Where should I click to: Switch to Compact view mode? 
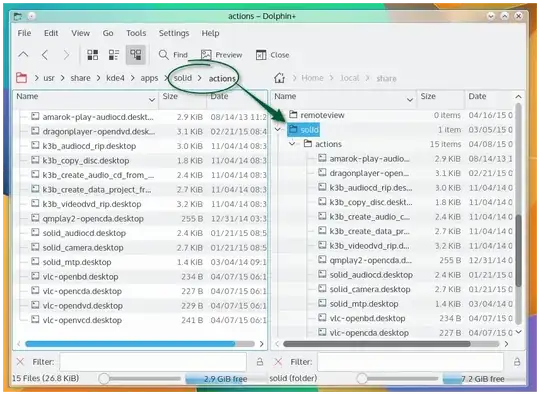pos(114,54)
